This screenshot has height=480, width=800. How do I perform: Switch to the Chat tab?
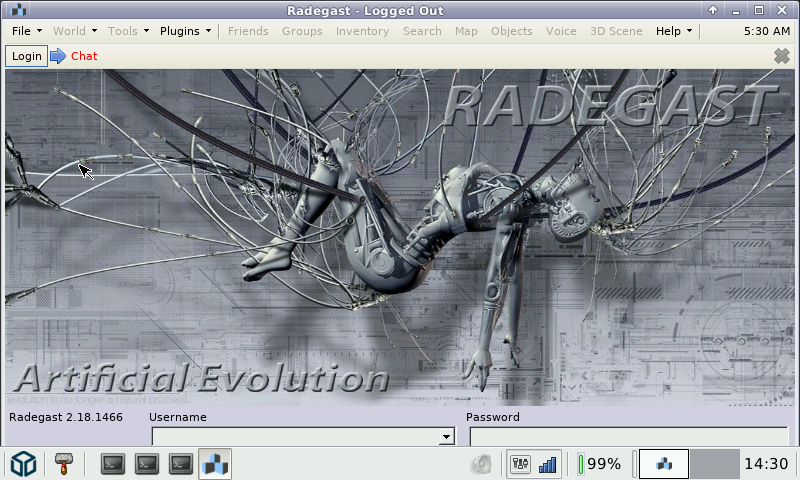click(x=84, y=56)
